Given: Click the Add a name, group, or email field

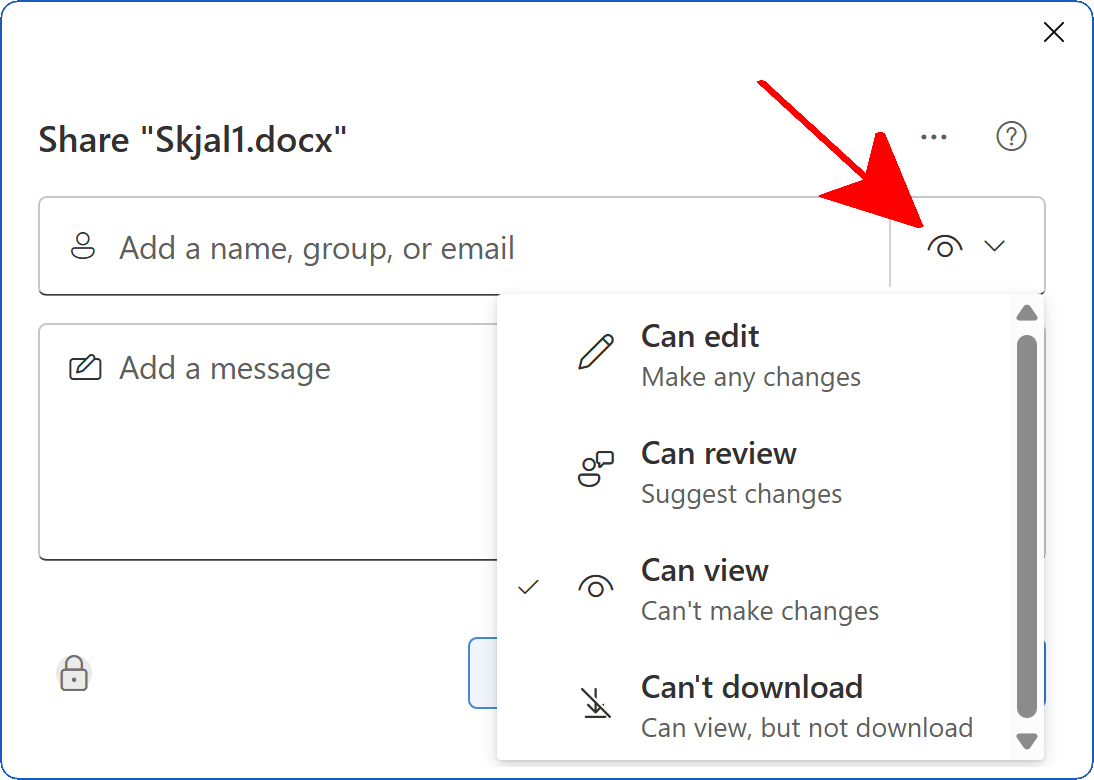Looking at the screenshot, I should click(463, 246).
